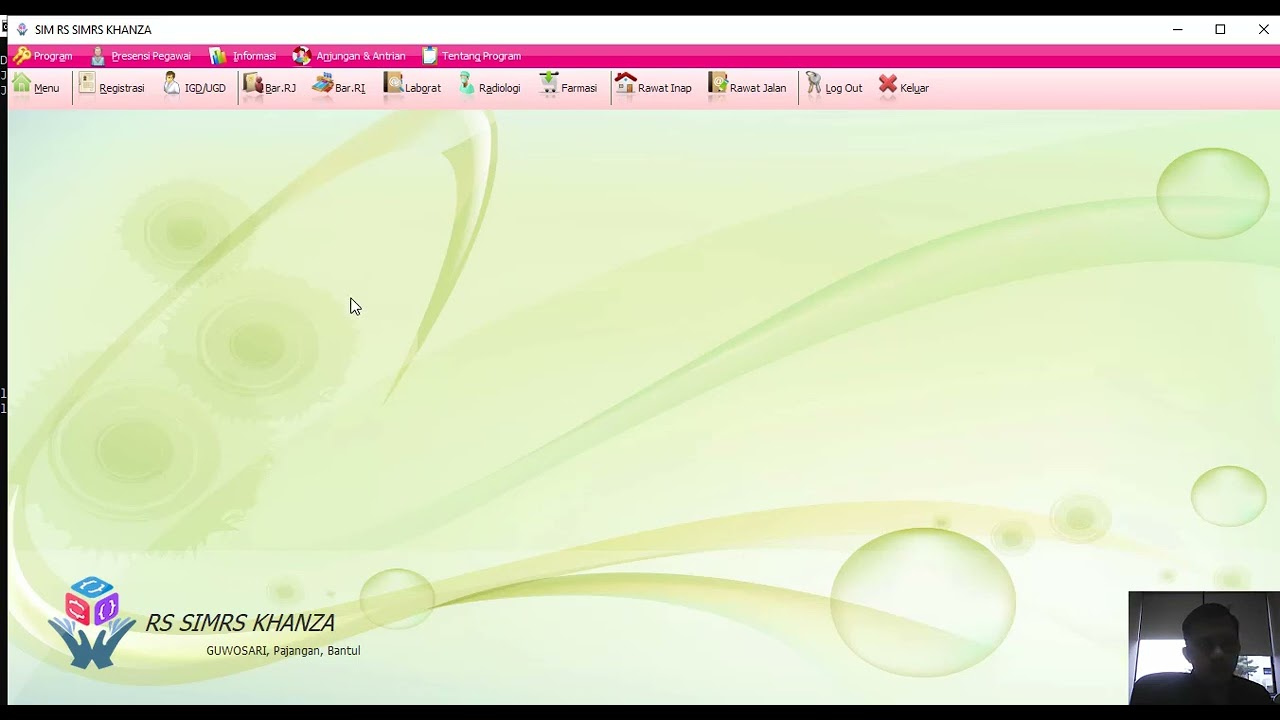Click the IGD/UGD toolbar icon
This screenshot has height=720, width=1280.
(172, 86)
